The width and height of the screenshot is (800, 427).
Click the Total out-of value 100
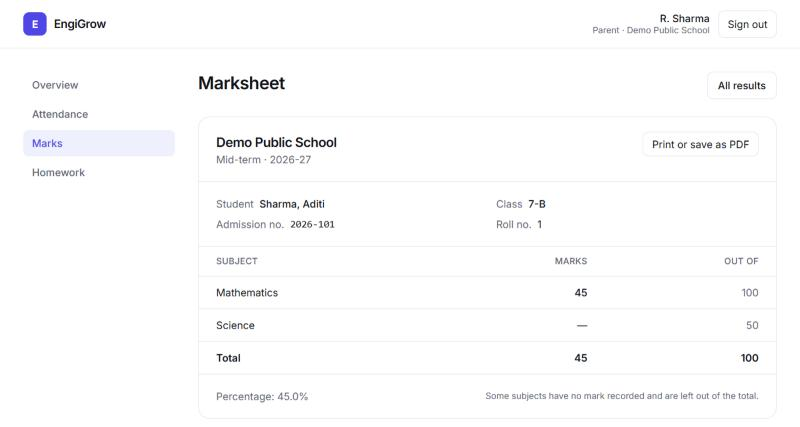(x=749, y=358)
